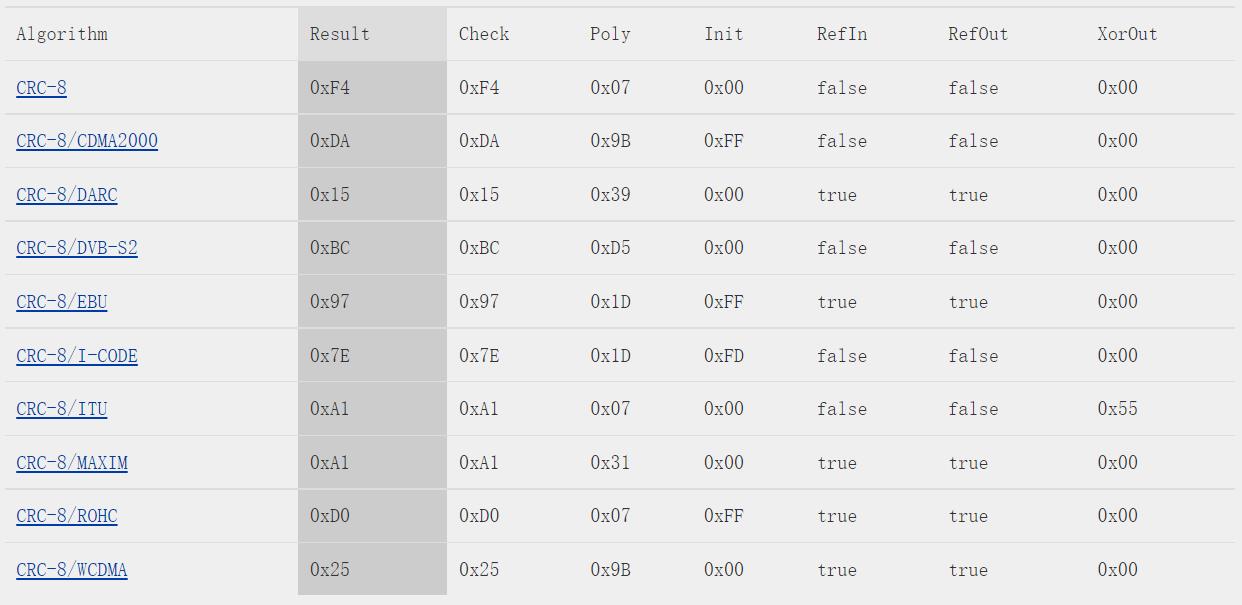Image resolution: width=1242 pixels, height=605 pixels.
Task: Click the Result column header
Action: pyautogui.click(x=340, y=34)
